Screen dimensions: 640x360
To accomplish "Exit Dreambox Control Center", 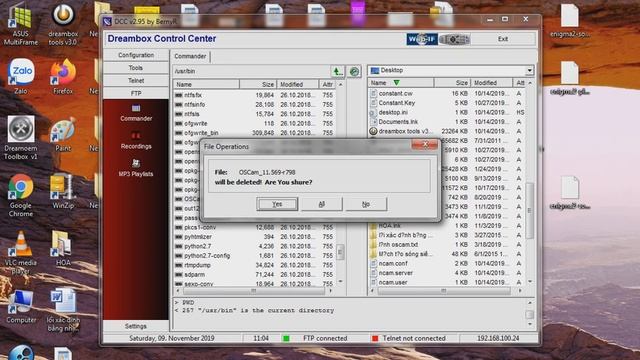I will click(503, 39).
